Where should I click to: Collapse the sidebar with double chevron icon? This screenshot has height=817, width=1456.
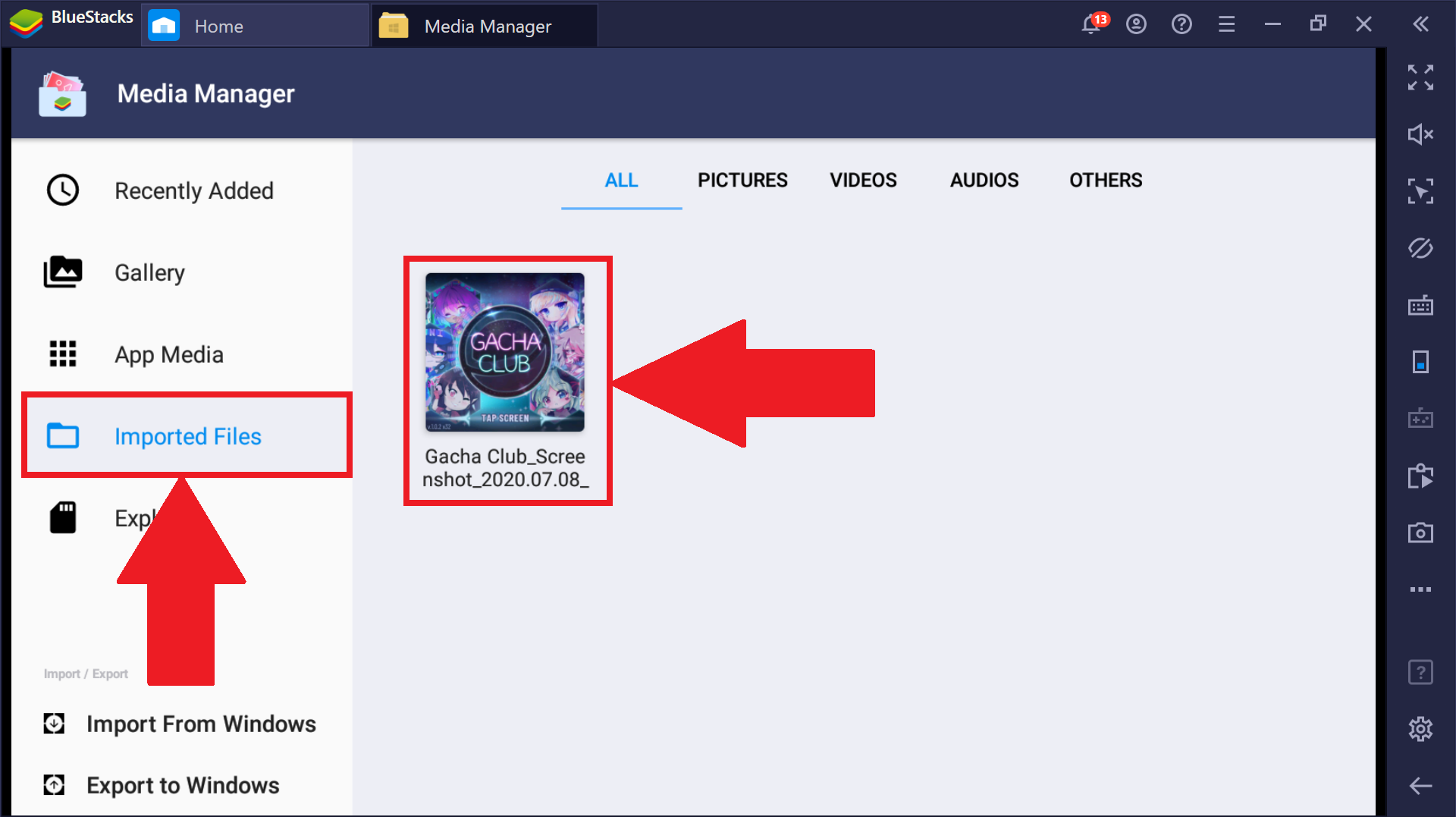pos(1420,24)
